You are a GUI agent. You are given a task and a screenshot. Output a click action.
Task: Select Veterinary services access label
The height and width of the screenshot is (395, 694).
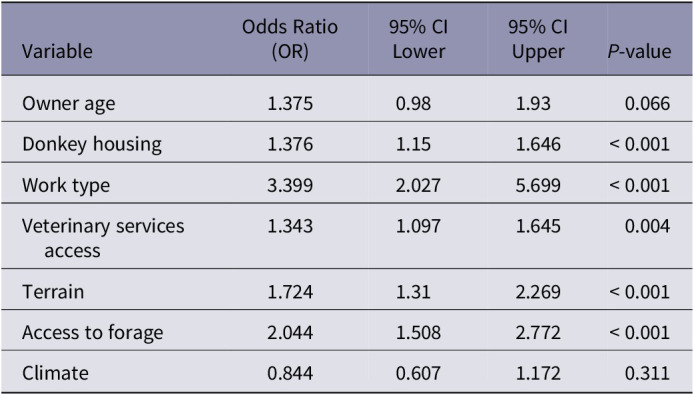tap(103, 238)
